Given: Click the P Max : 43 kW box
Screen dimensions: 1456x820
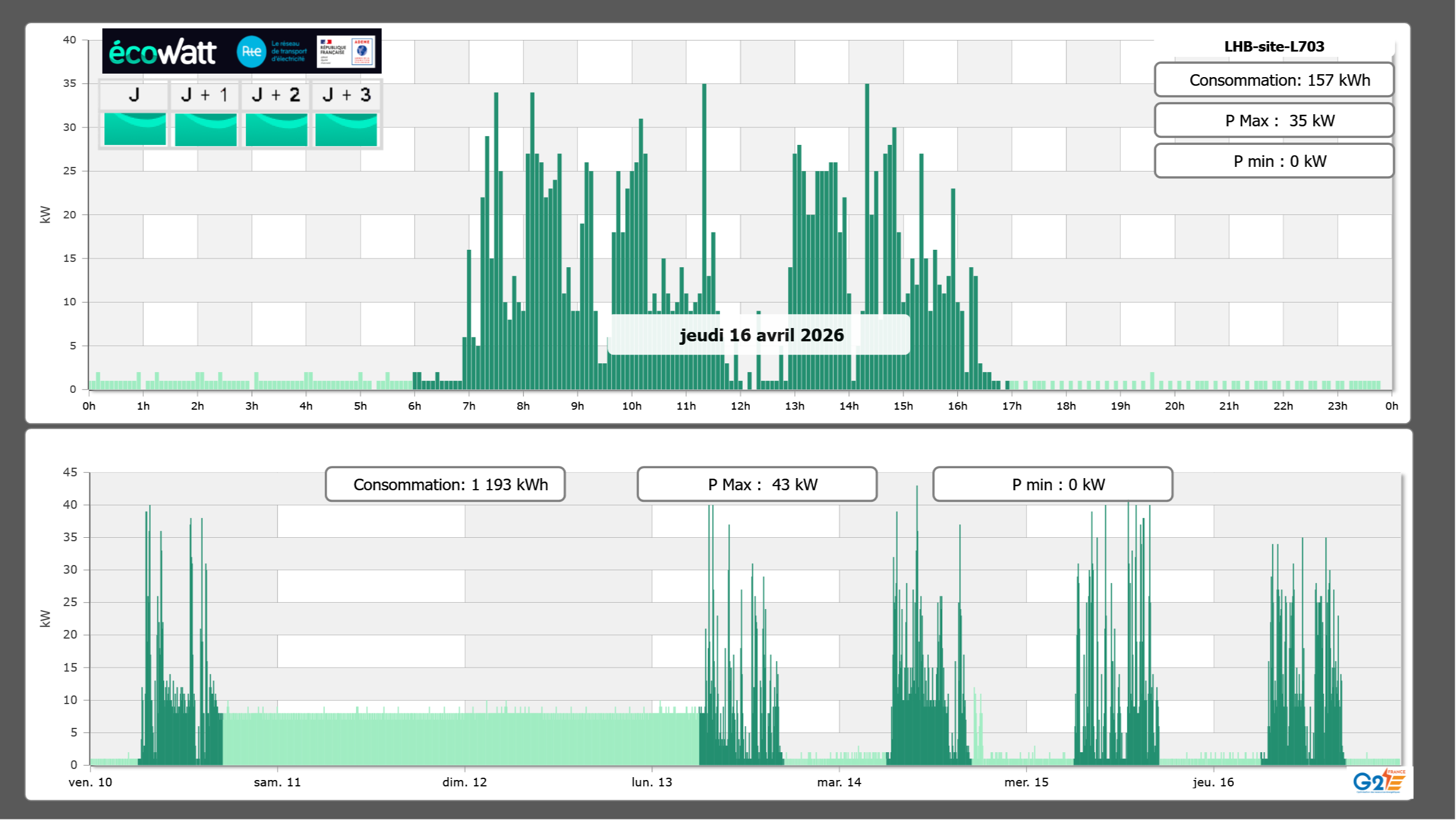Looking at the screenshot, I should 756,484.
